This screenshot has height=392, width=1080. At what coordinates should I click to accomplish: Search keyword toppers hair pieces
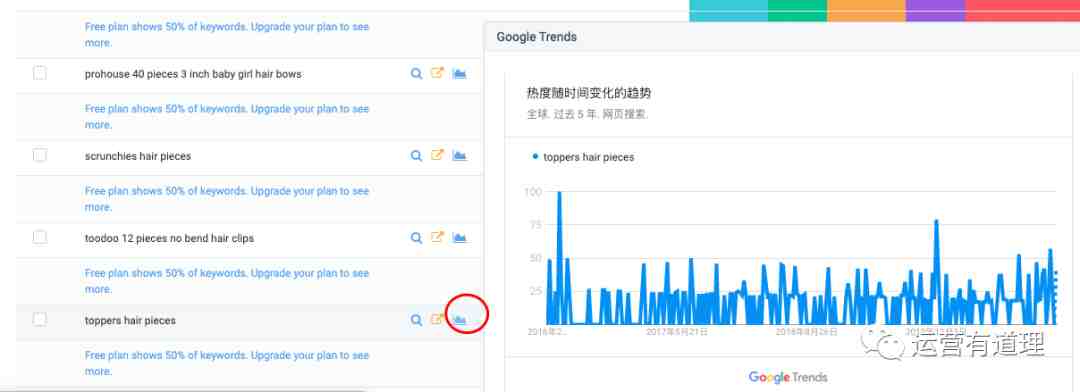pos(416,320)
